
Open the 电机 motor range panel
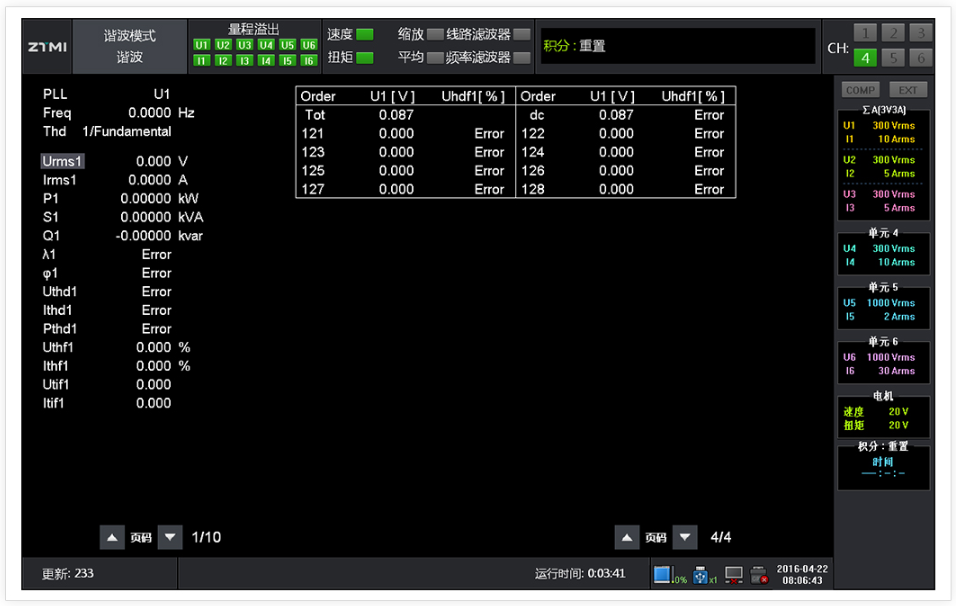[x=884, y=415]
